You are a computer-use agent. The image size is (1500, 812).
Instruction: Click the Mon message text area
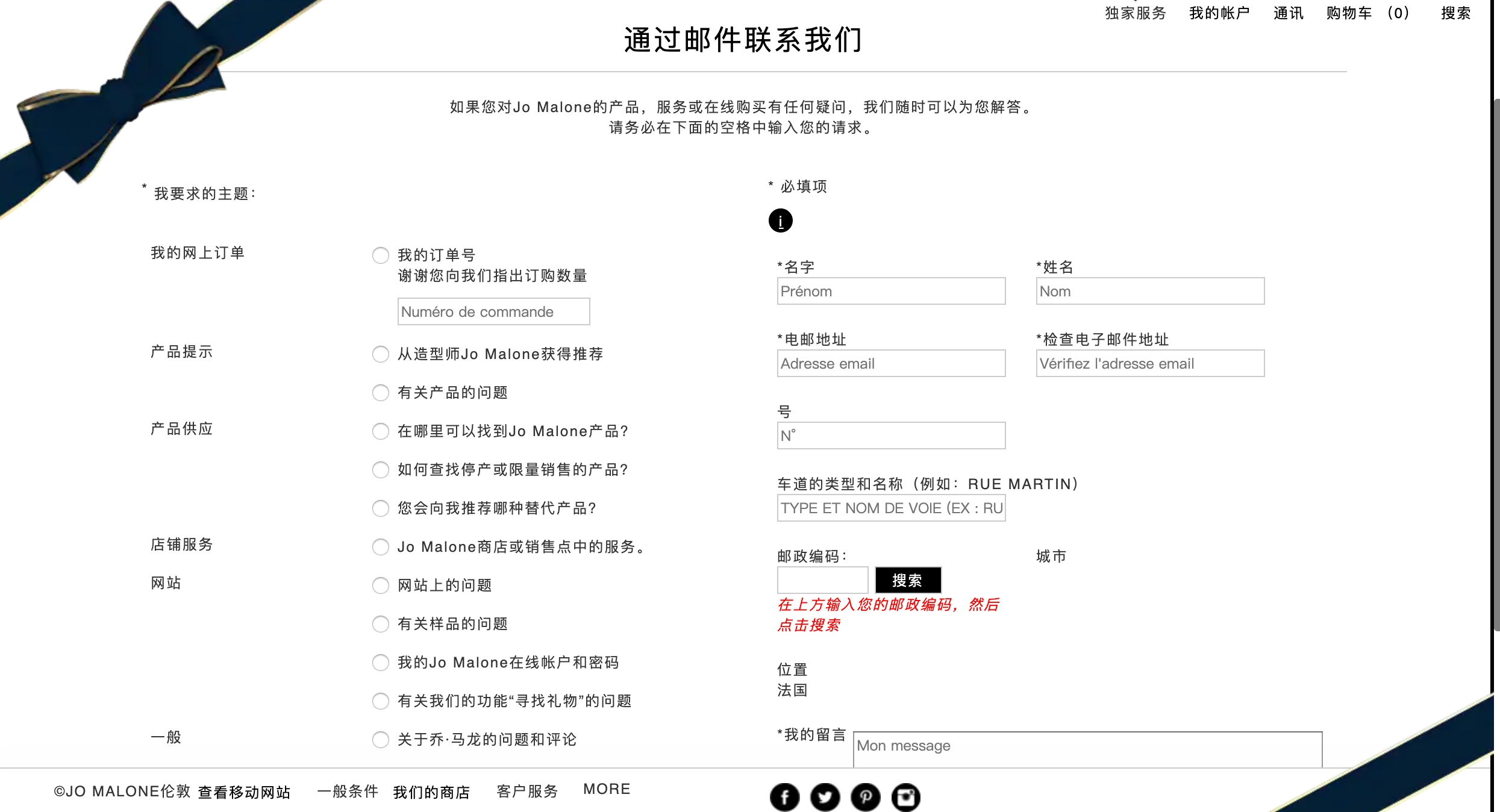click(x=1087, y=749)
